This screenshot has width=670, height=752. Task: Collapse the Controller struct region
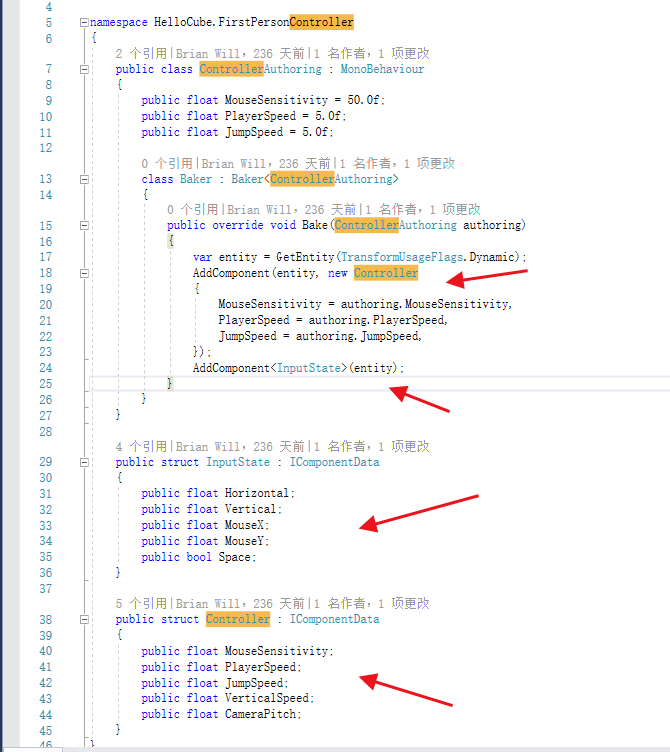click(84, 619)
